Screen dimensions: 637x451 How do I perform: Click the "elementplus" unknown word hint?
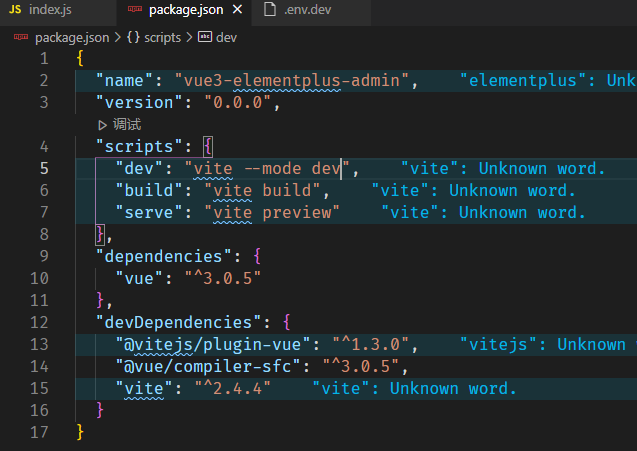tap(548, 80)
